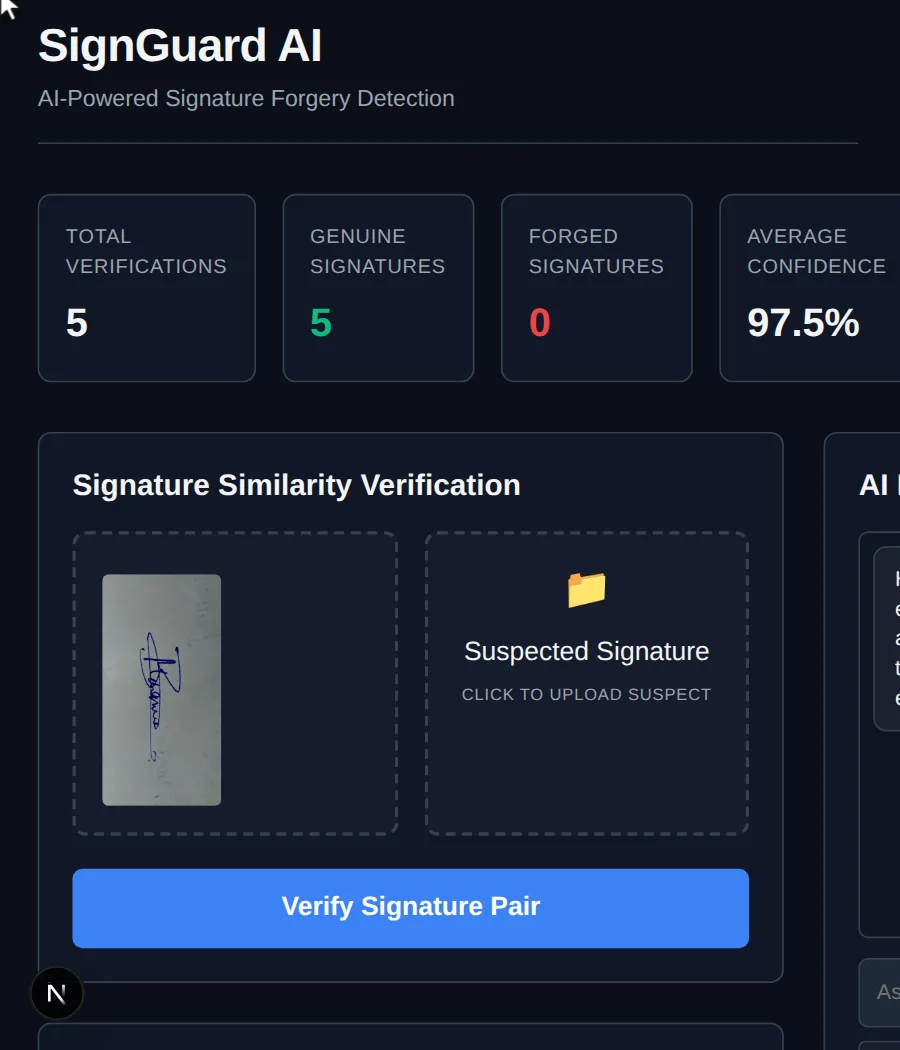Click the SignGuard AI title
The width and height of the screenshot is (900, 1050).
pyautogui.click(x=180, y=46)
